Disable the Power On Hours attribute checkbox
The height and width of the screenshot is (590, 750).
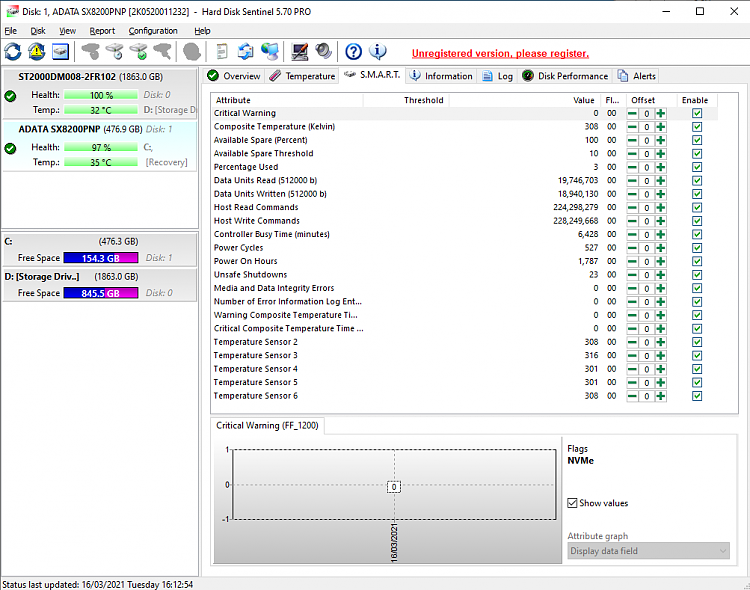697,261
